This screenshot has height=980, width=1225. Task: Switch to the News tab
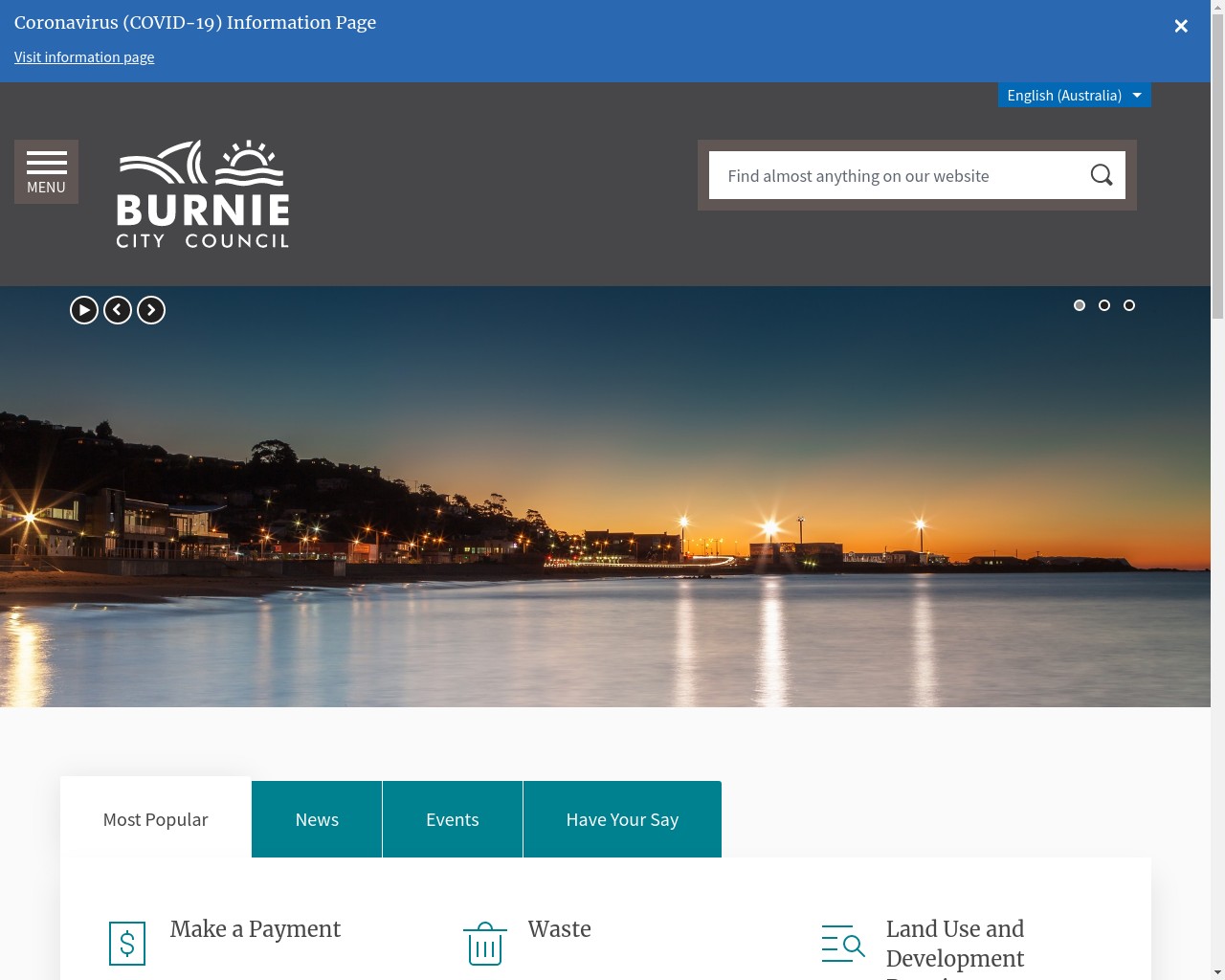pos(317,819)
